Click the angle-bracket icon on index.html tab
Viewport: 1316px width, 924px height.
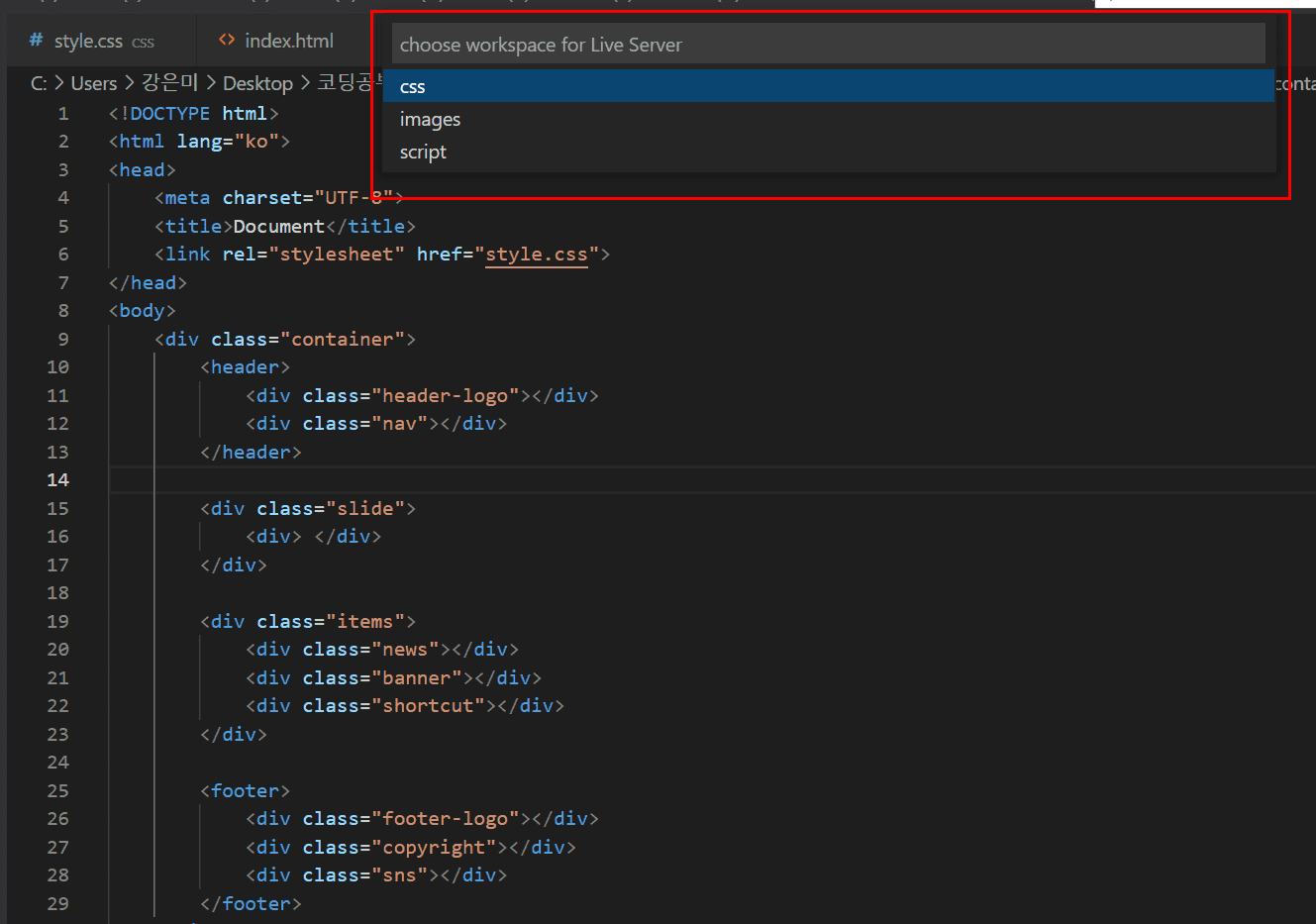coord(227,40)
